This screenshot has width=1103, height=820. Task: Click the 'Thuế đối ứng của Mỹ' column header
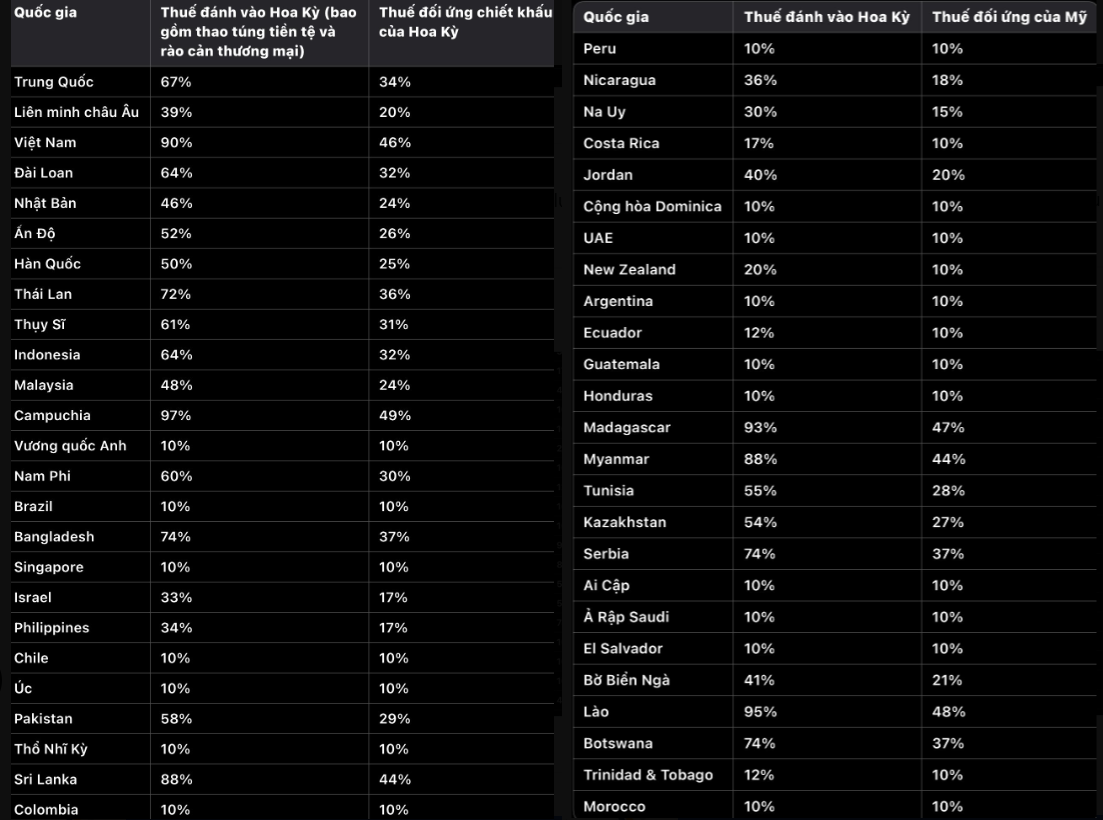click(1009, 17)
